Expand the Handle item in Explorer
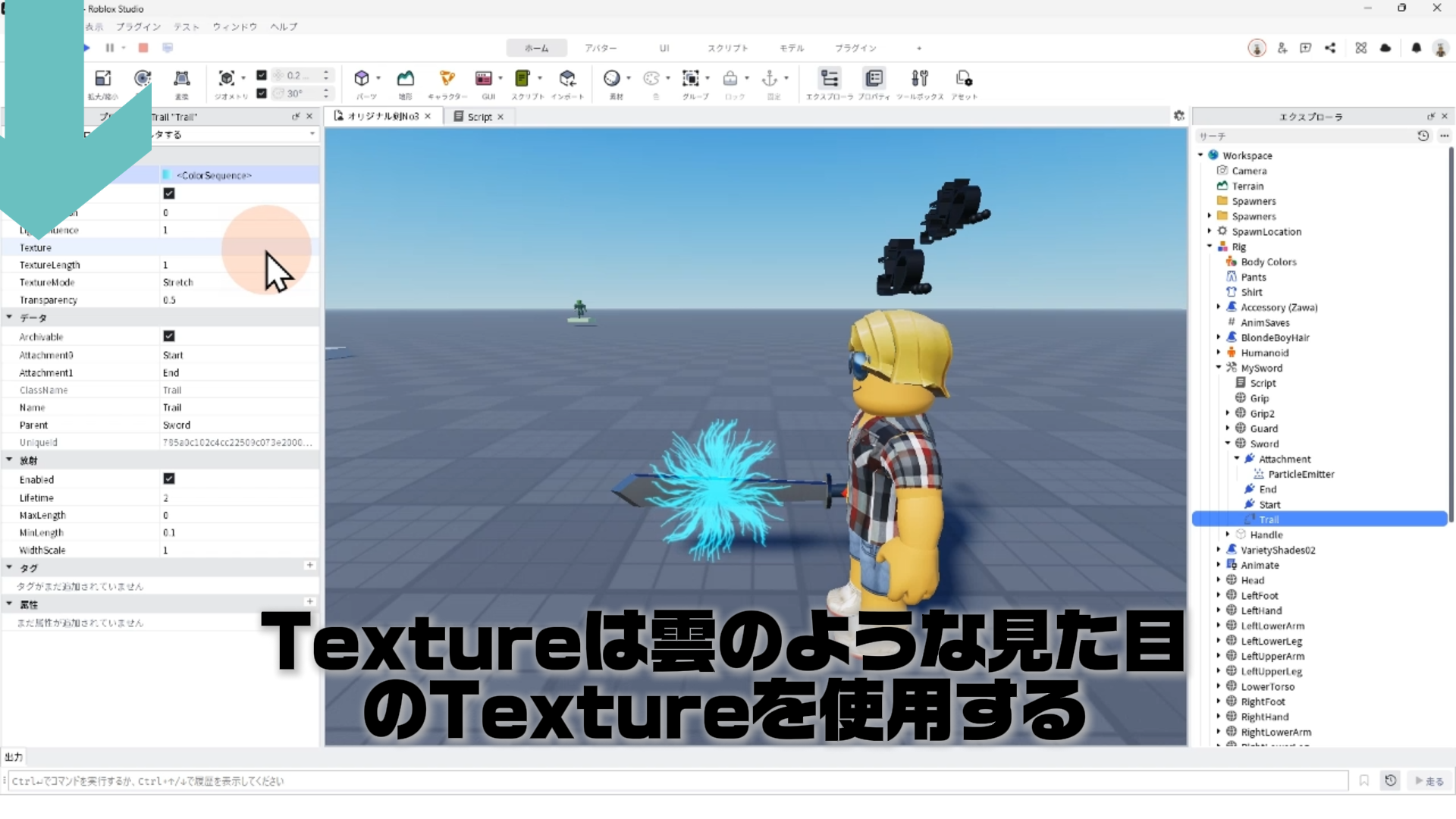 click(1228, 535)
